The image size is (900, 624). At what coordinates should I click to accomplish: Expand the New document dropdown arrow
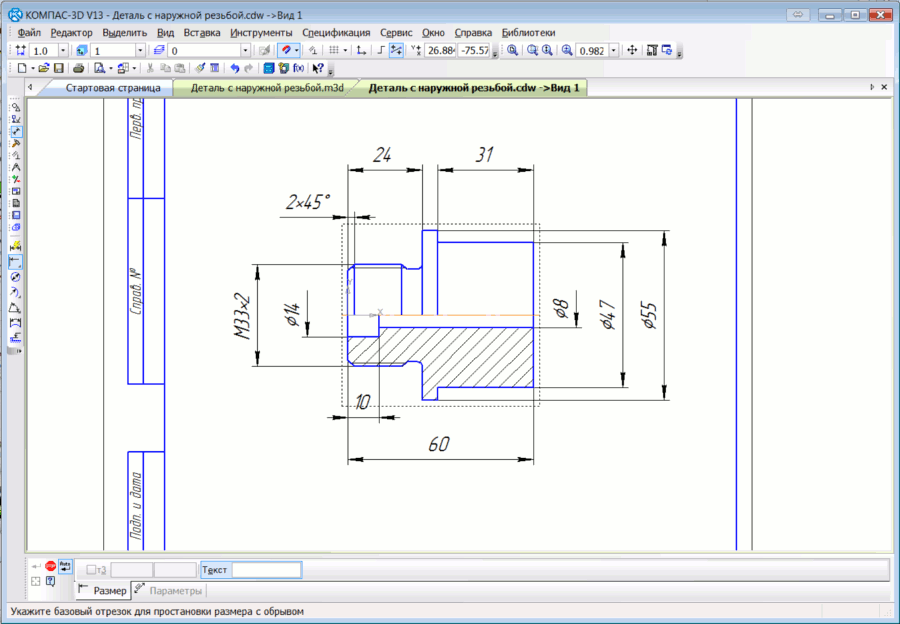33,68
